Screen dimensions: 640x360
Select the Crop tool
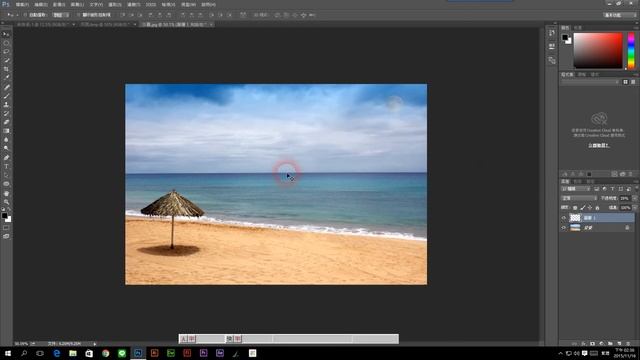click(6, 69)
